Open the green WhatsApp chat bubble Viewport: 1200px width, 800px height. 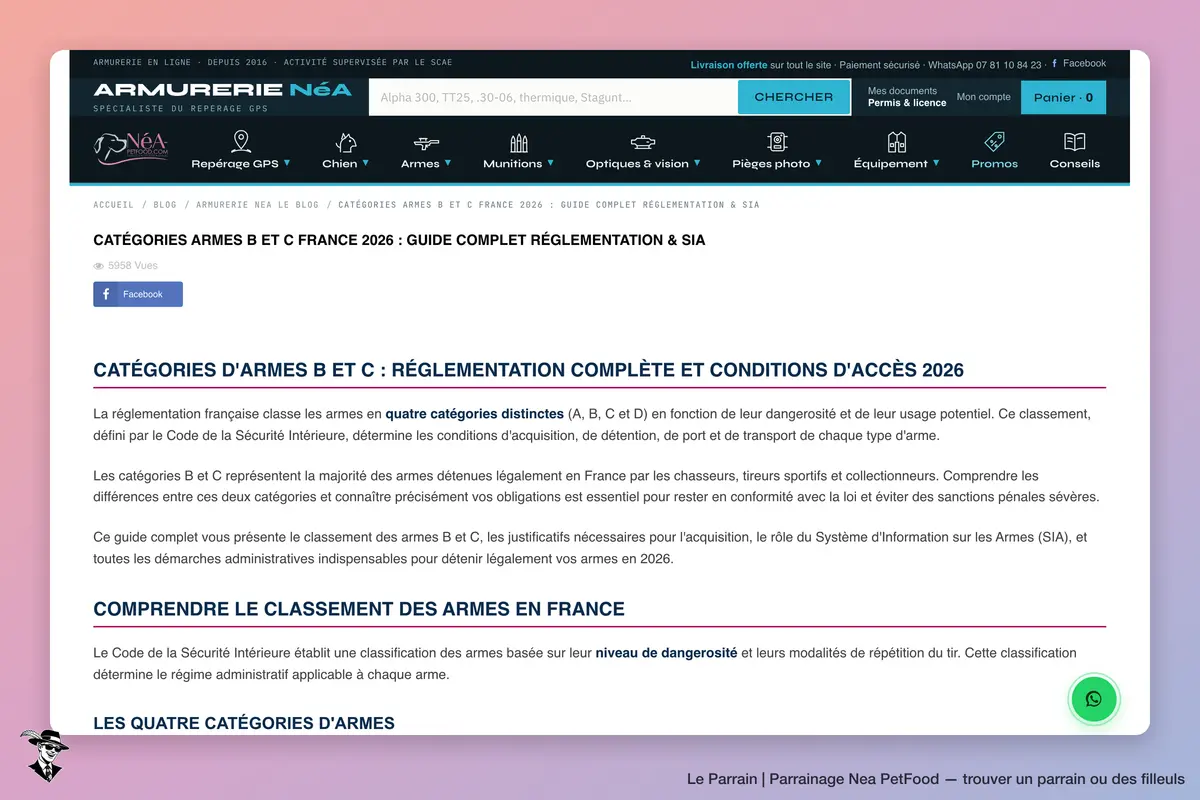[1094, 699]
